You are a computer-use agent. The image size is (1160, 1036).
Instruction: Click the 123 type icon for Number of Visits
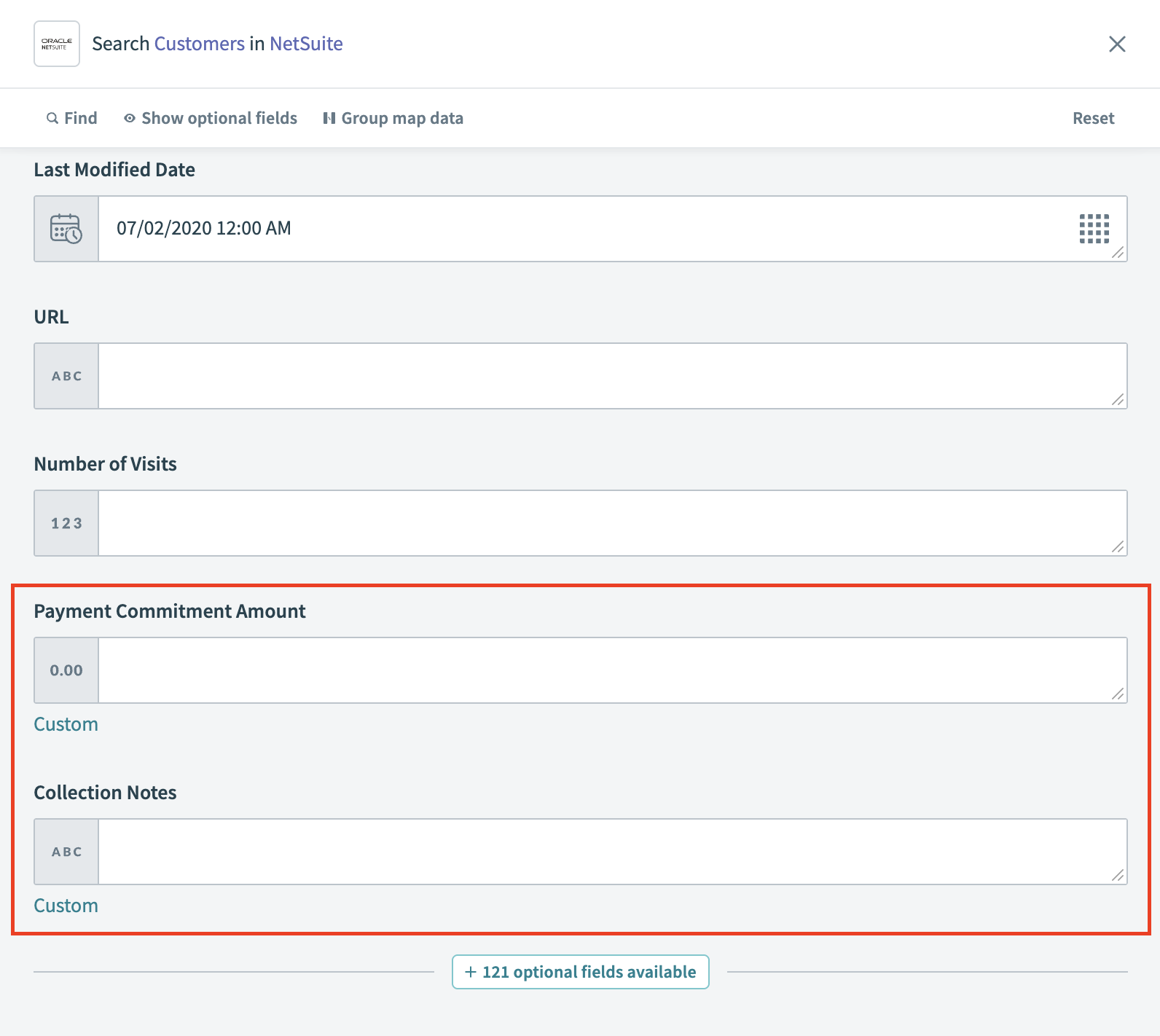tap(66, 523)
